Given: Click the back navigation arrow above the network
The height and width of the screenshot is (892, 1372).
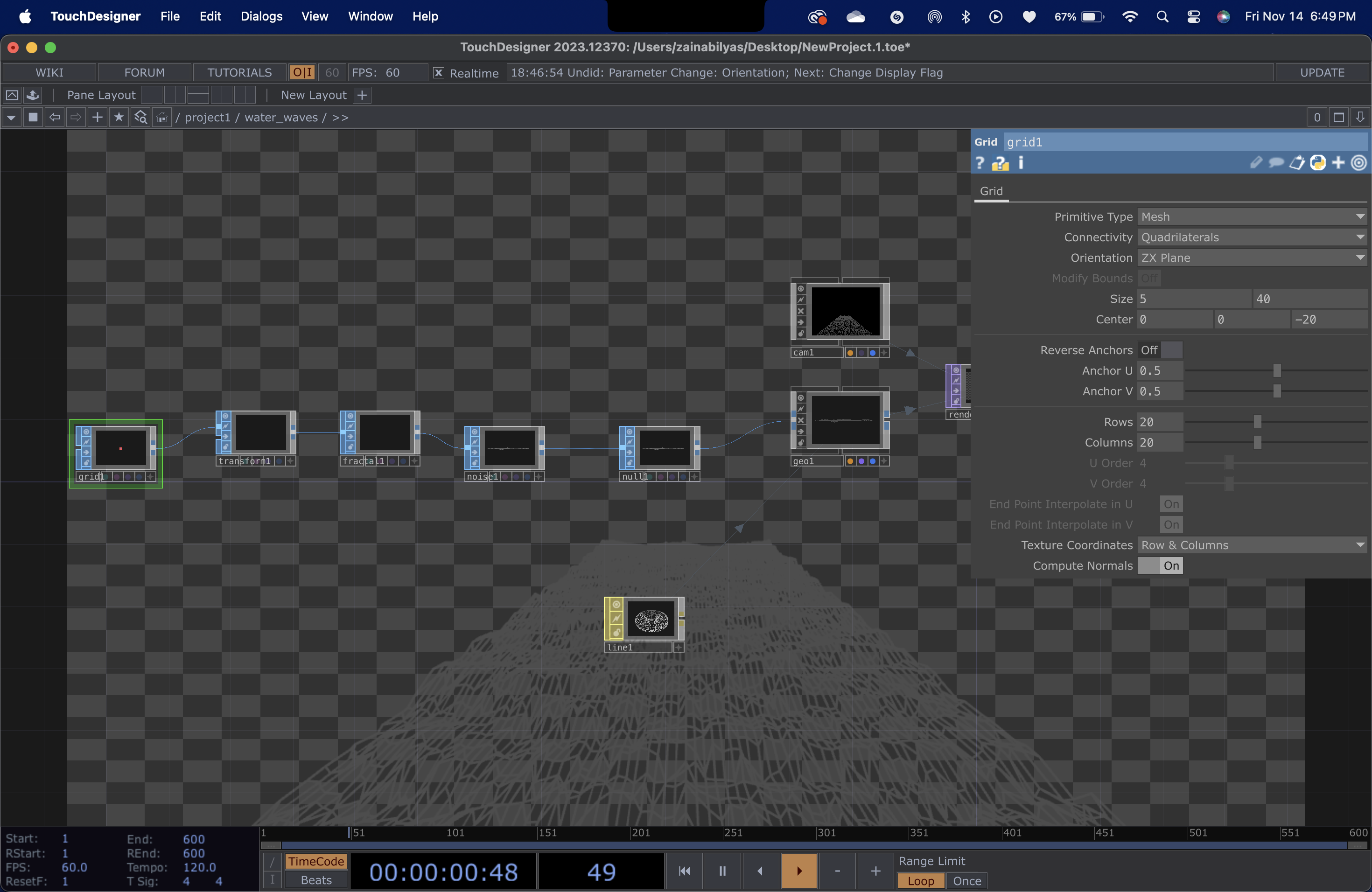Looking at the screenshot, I should [x=55, y=117].
